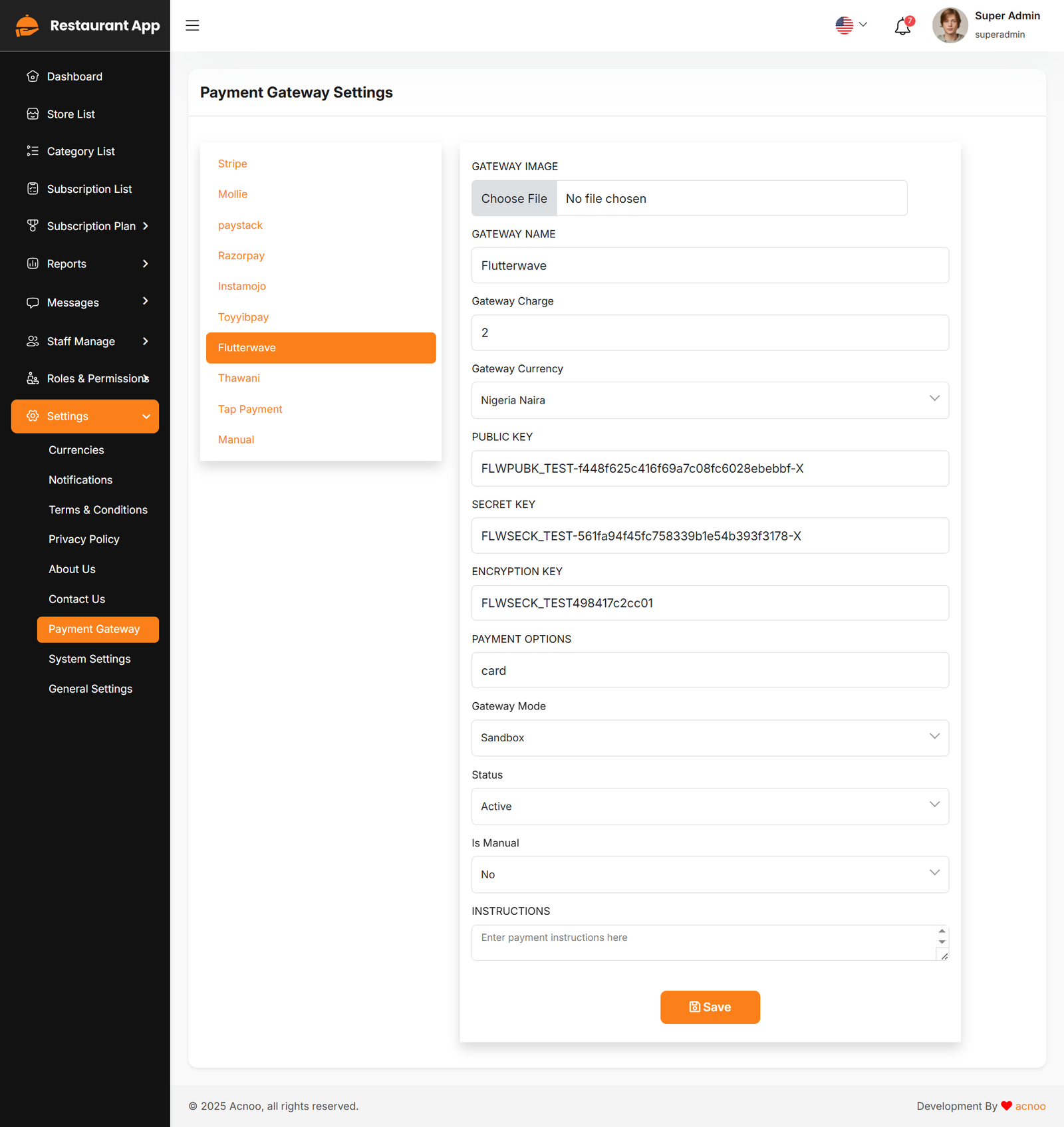This screenshot has width=1064, height=1127.
Task: Open the Is Manual dropdown
Action: tap(710, 874)
